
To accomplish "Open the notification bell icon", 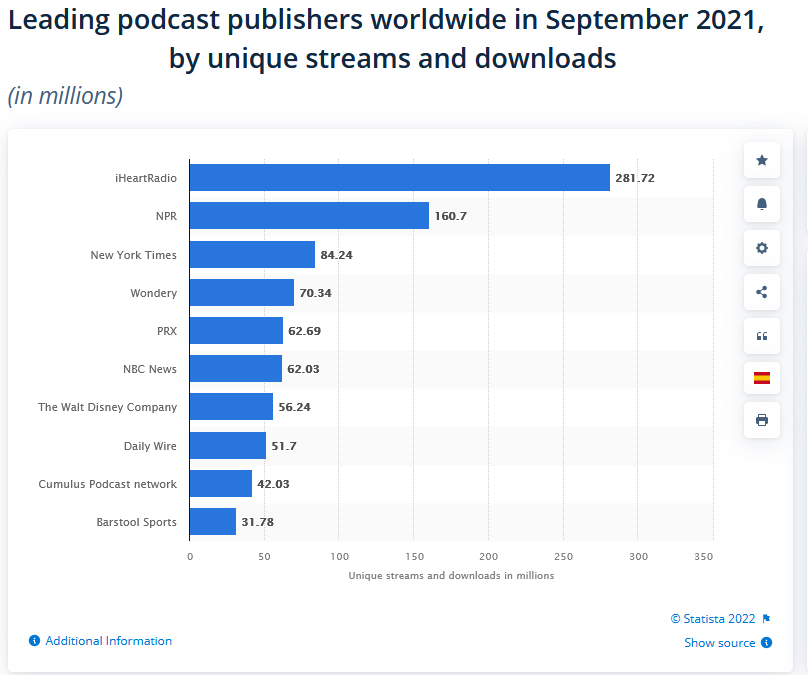I will 761,204.
